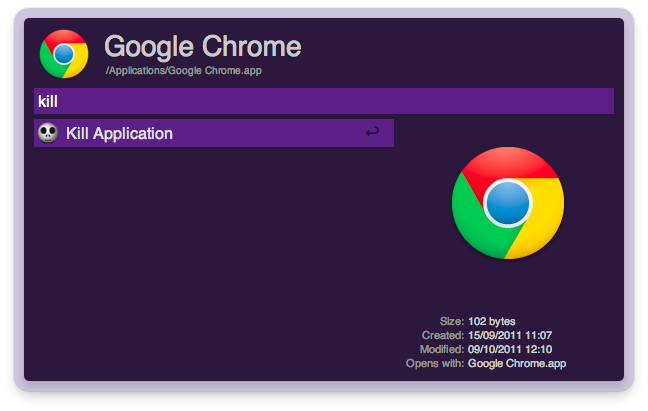Click the large Chrome preview icon

click(x=508, y=203)
